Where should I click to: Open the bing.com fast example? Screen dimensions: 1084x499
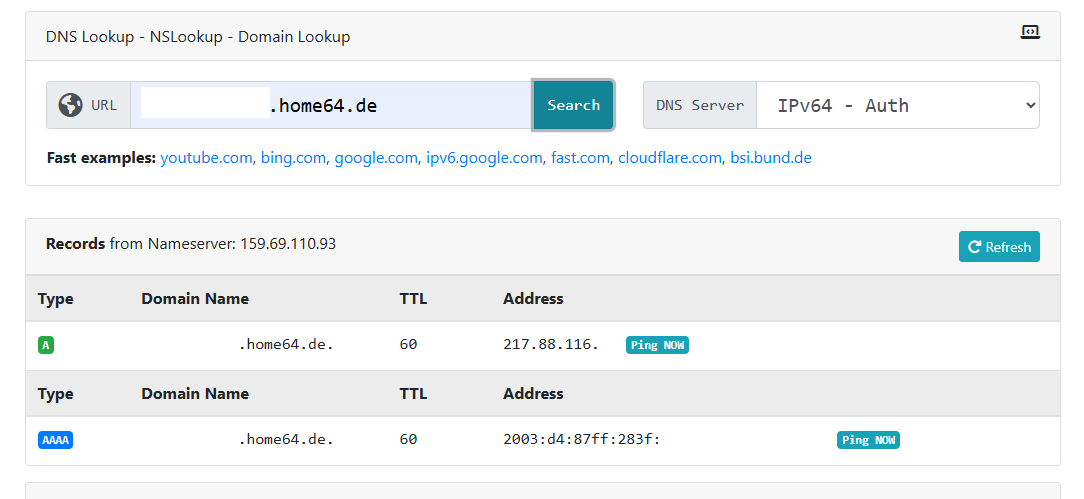[293, 158]
